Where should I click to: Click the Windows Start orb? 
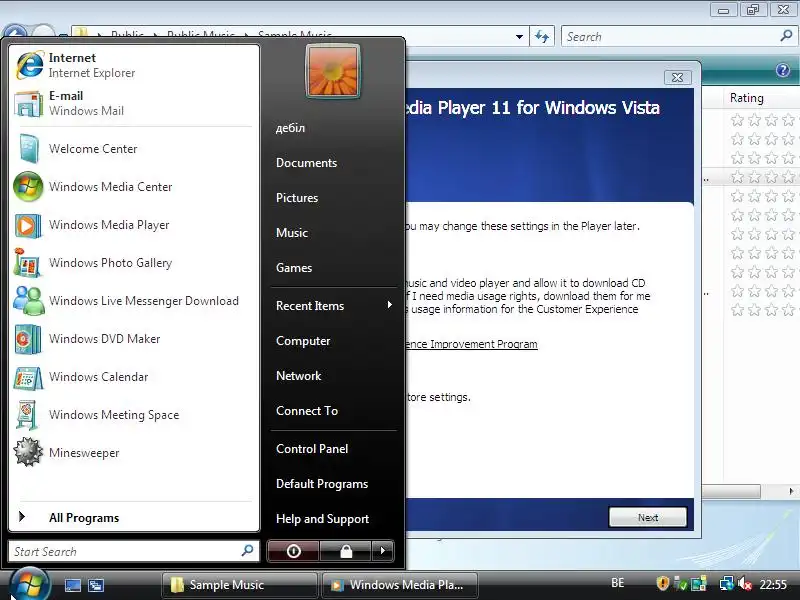tap(29, 585)
